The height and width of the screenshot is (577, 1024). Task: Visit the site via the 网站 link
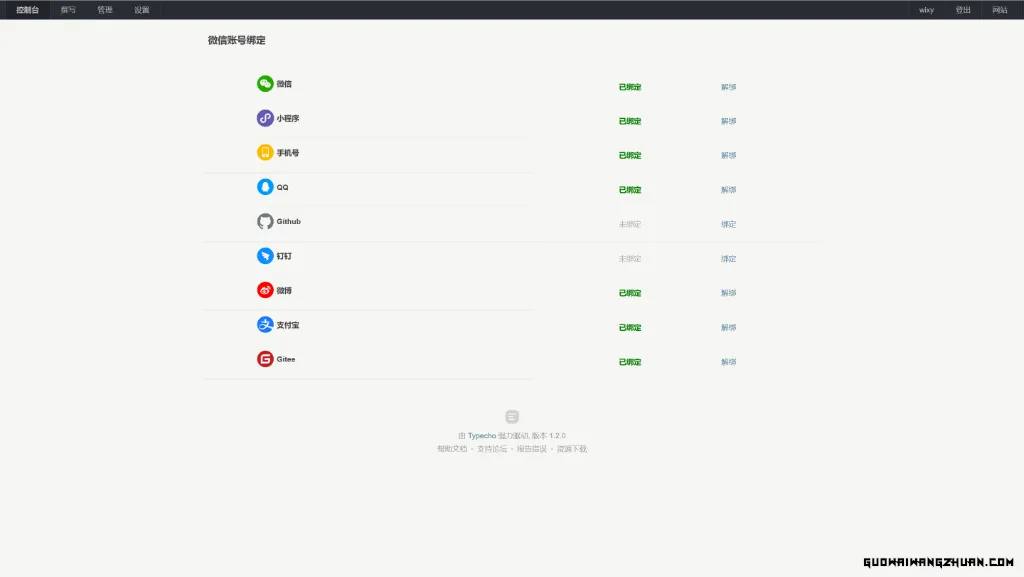(1000, 10)
